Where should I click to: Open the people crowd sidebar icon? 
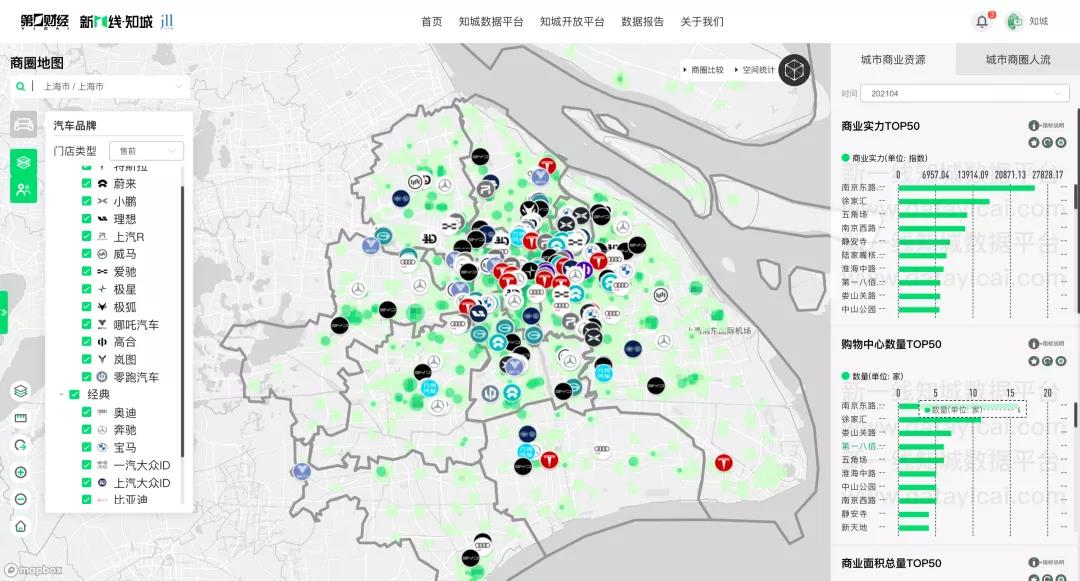click(x=23, y=189)
